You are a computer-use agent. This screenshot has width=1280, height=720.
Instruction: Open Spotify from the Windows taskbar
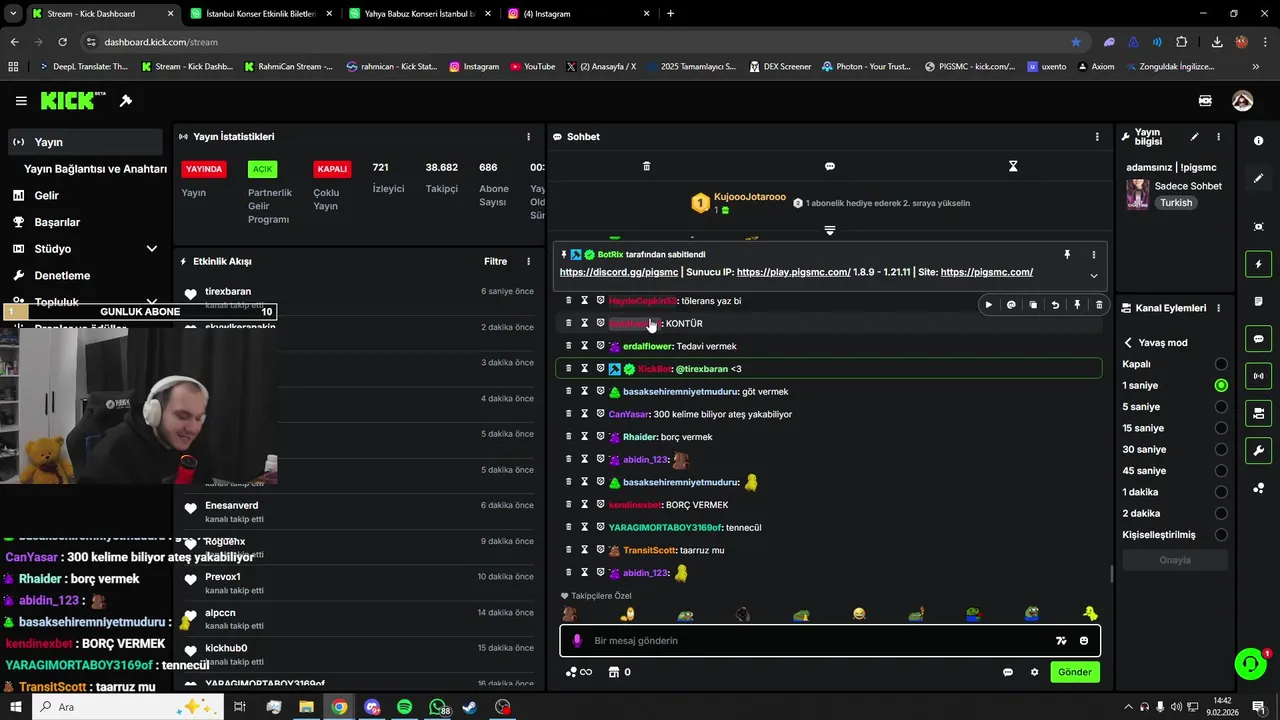[x=404, y=707]
